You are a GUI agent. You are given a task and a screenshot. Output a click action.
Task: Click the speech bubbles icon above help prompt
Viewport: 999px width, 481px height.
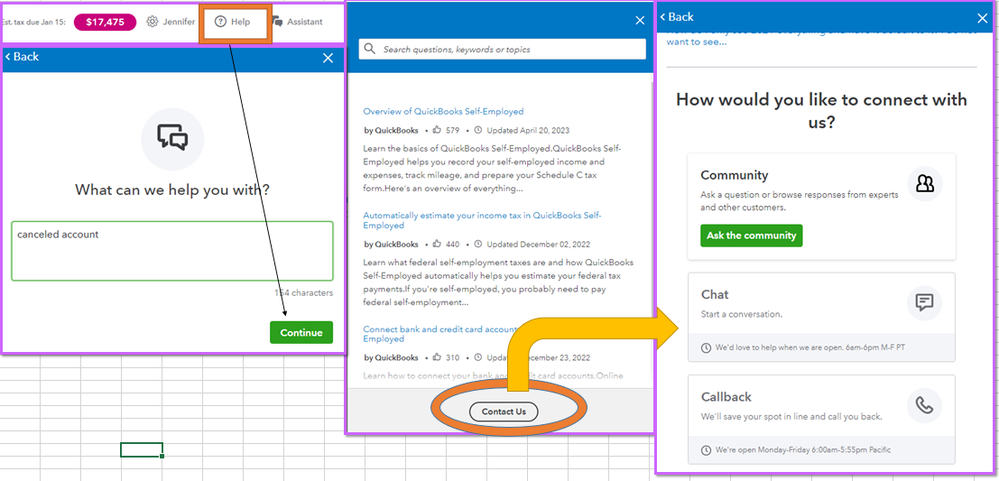point(173,138)
